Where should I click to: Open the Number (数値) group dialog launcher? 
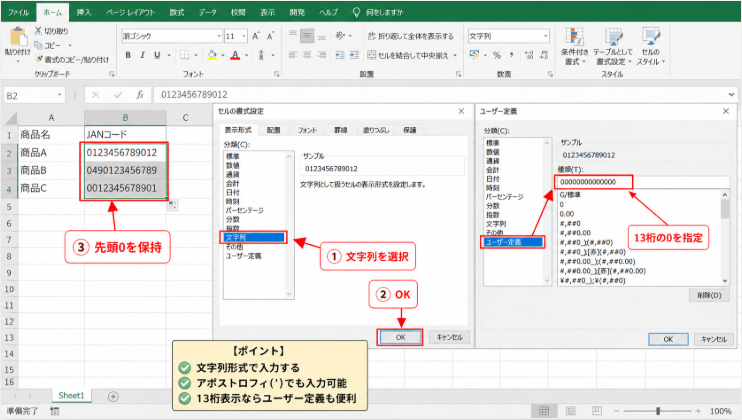click(550, 74)
